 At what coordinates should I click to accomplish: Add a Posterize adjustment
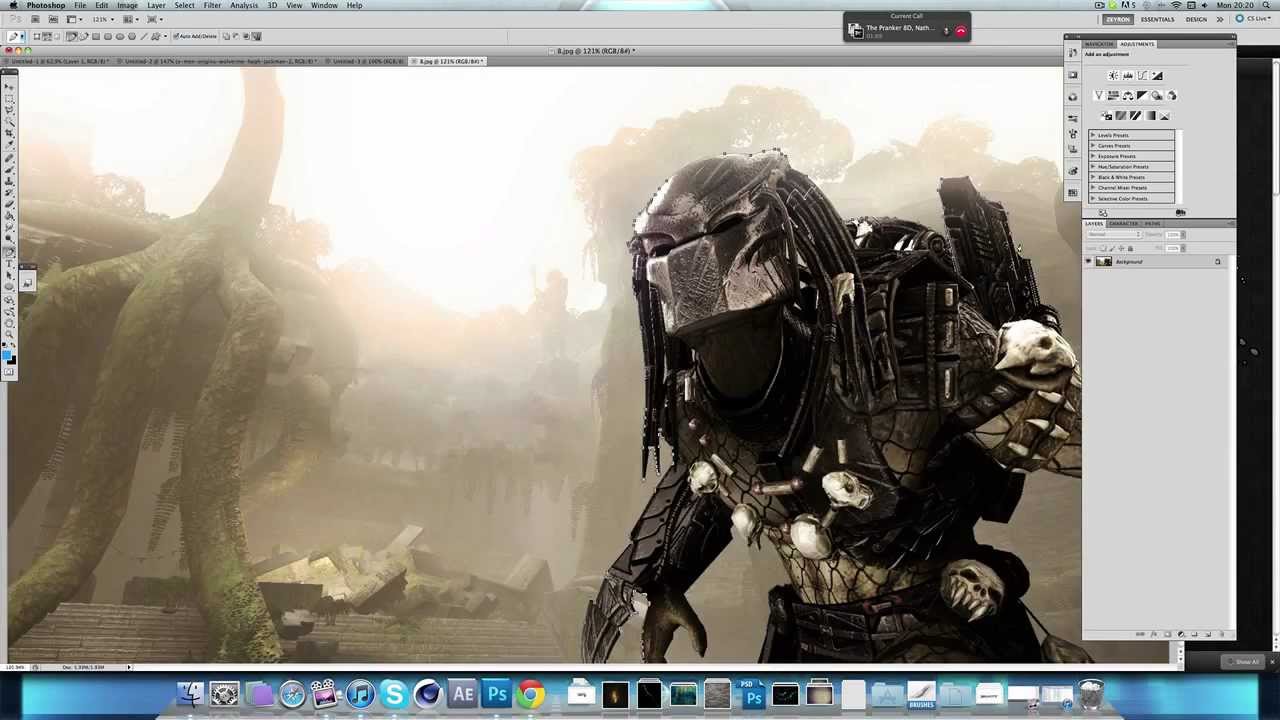(x=1121, y=116)
